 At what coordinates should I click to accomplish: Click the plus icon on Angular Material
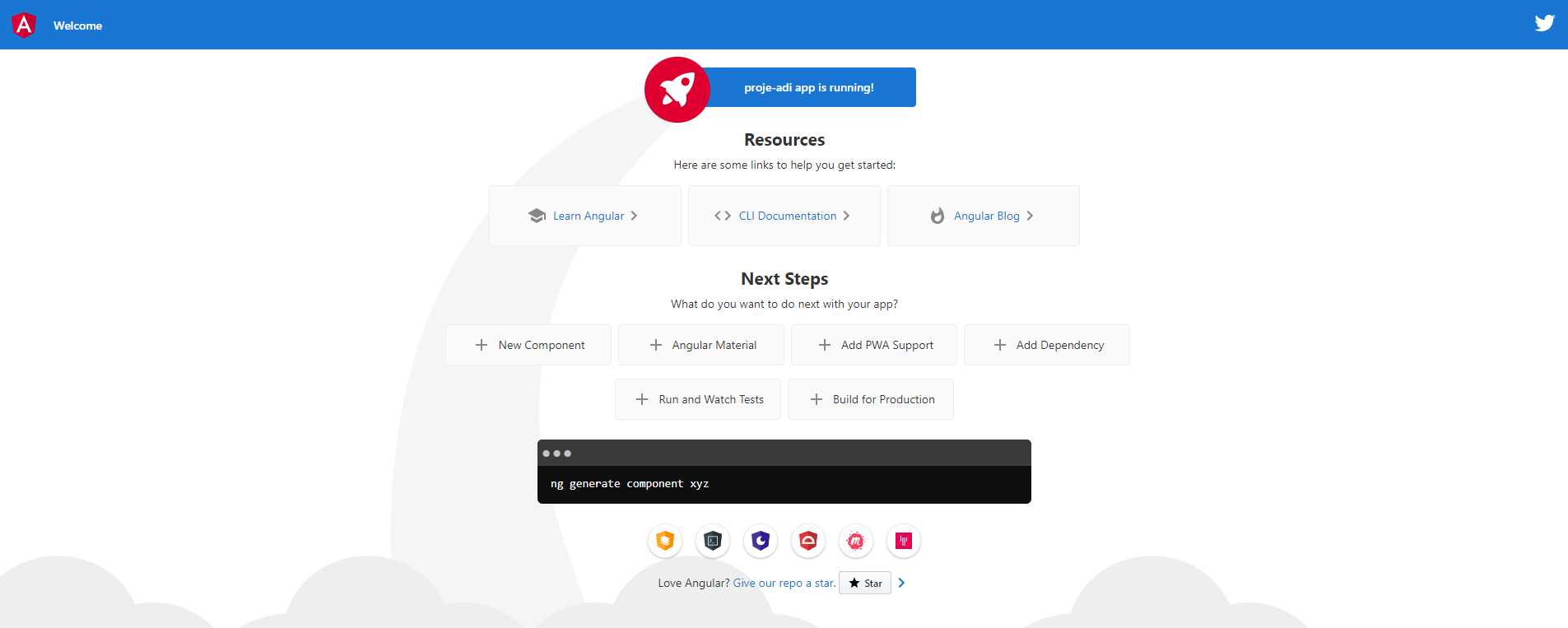[x=655, y=345]
